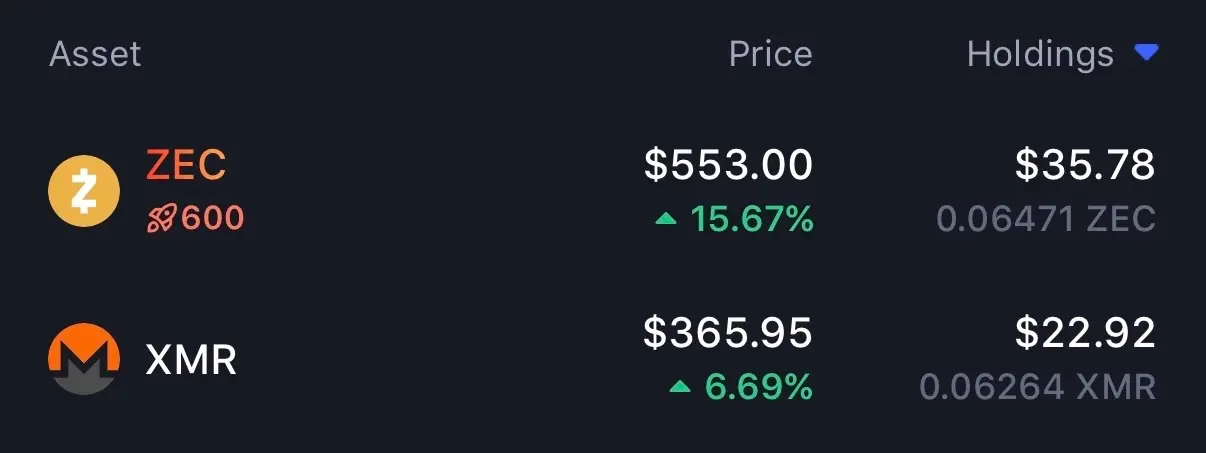The height and width of the screenshot is (453, 1206).
Task: Click the Monero coin logo icon
Action: point(84,359)
